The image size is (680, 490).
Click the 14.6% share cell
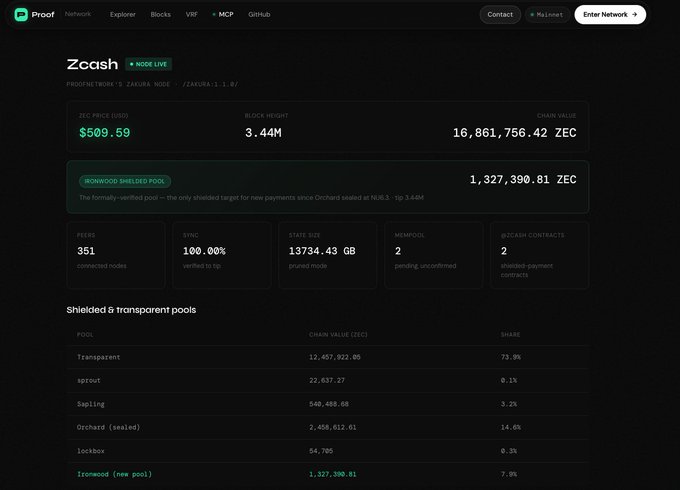[510, 428]
